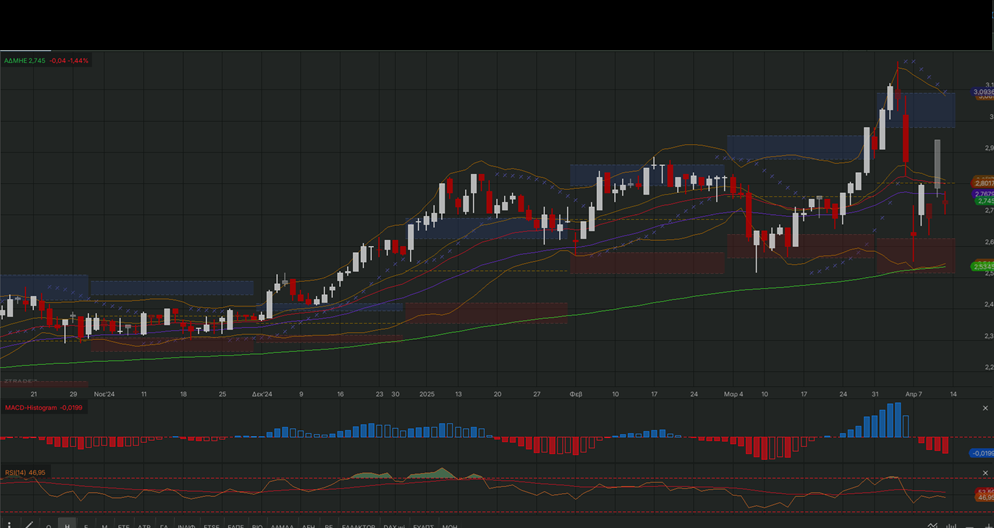This screenshot has width=994, height=528.
Task: Click the chart-type line icon at bottom right
Action: point(933,525)
